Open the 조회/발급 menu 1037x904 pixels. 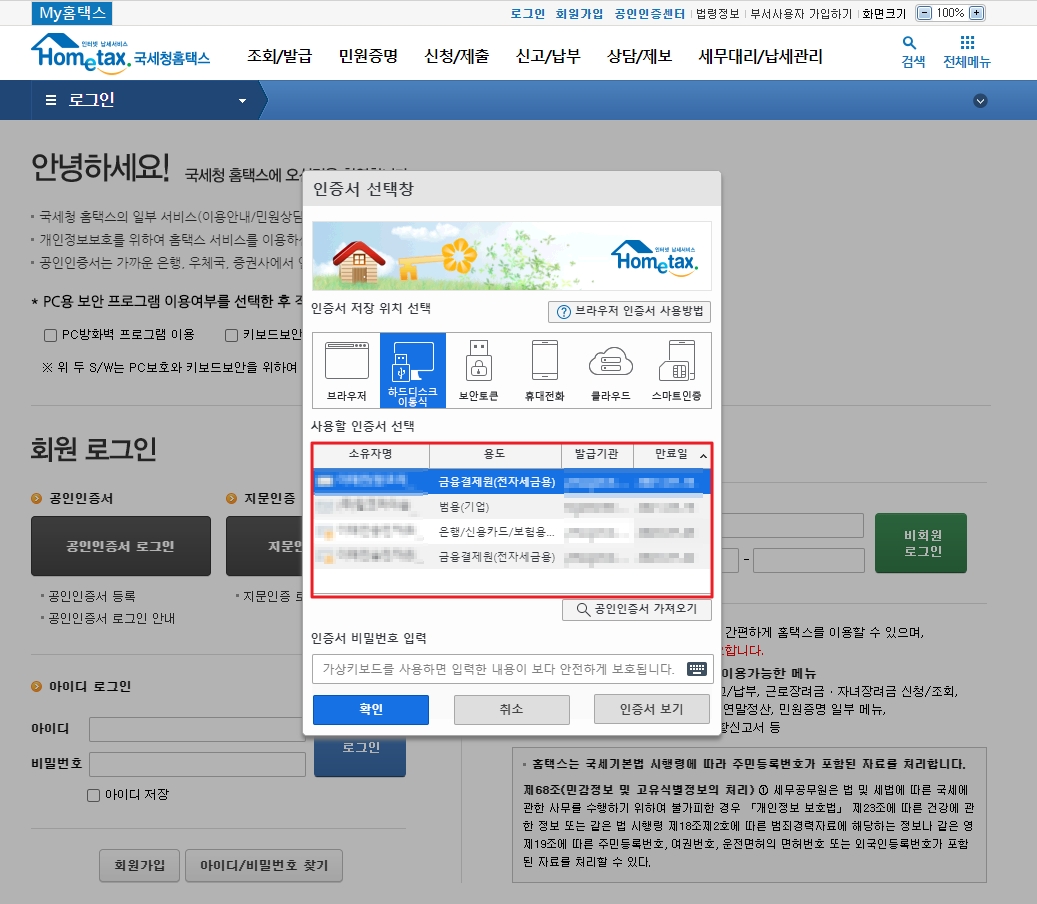click(279, 56)
